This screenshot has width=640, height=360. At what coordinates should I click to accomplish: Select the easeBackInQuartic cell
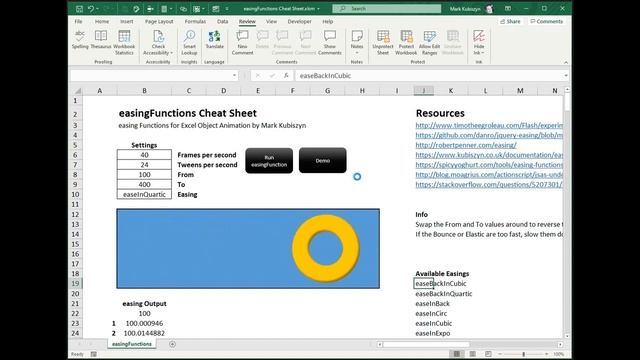point(444,294)
